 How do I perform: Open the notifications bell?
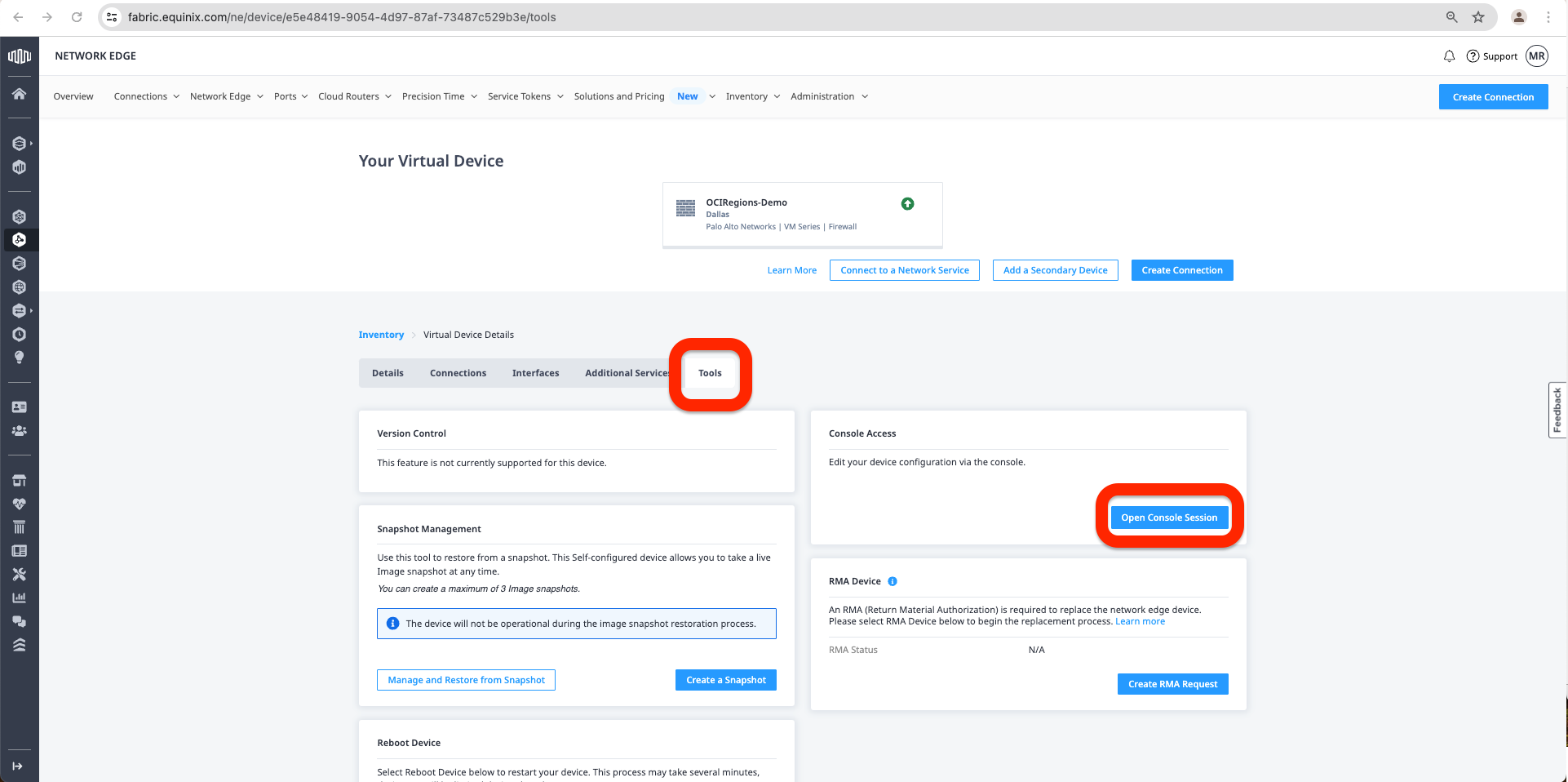pos(1449,56)
